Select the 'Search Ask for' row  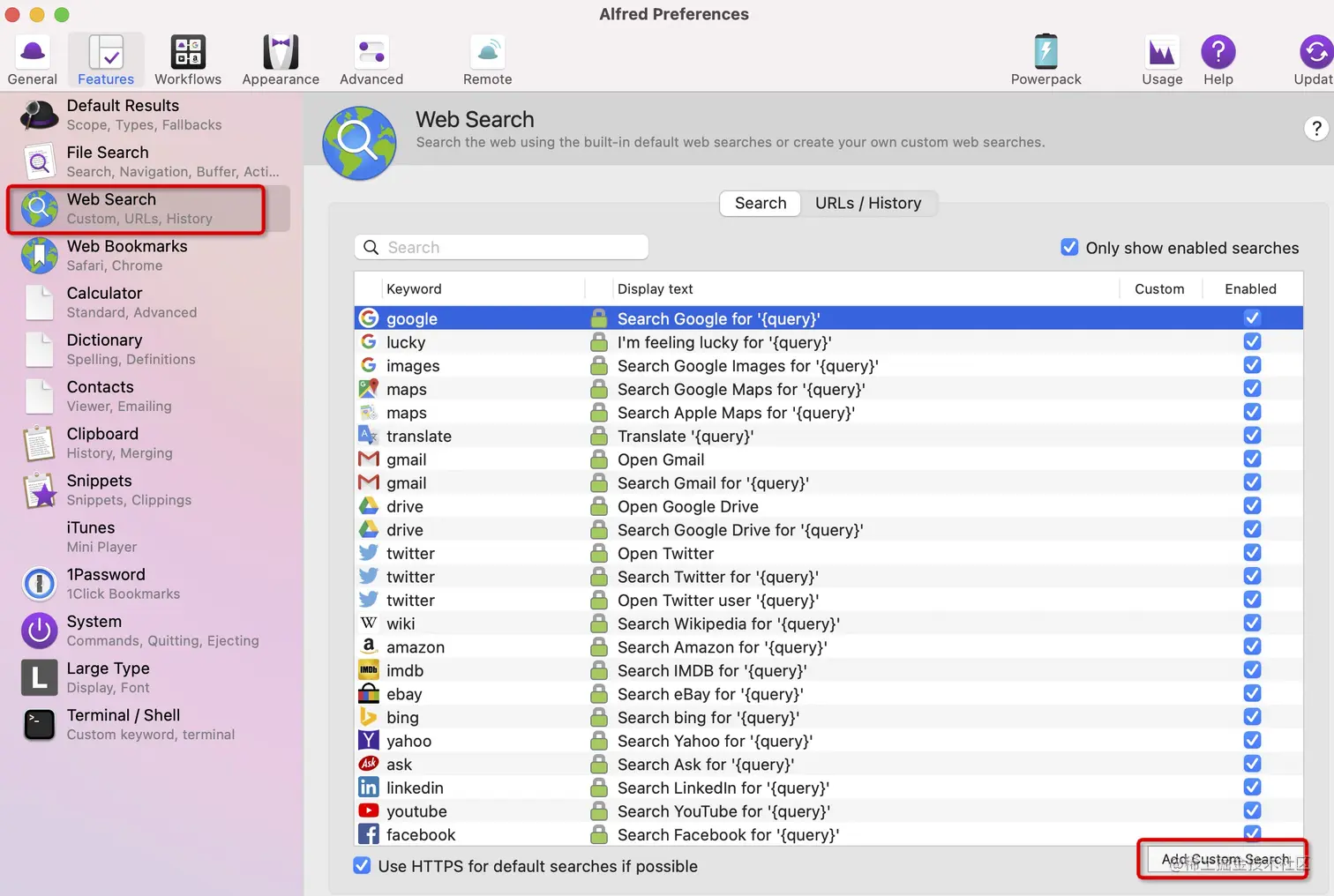pos(828,764)
